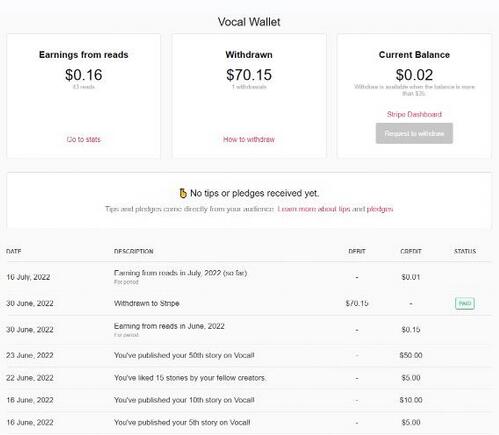Select the liked 15 stories transaction

tap(249, 378)
